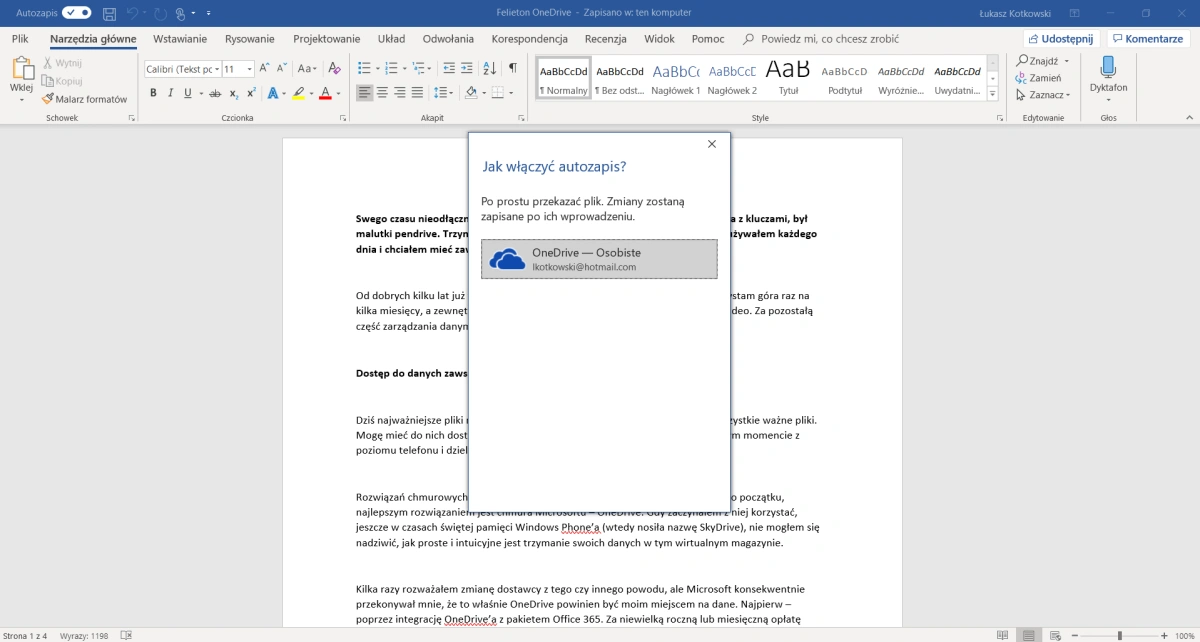This screenshot has width=1200, height=642.
Task: Apply the red font color
Action: click(x=325, y=93)
